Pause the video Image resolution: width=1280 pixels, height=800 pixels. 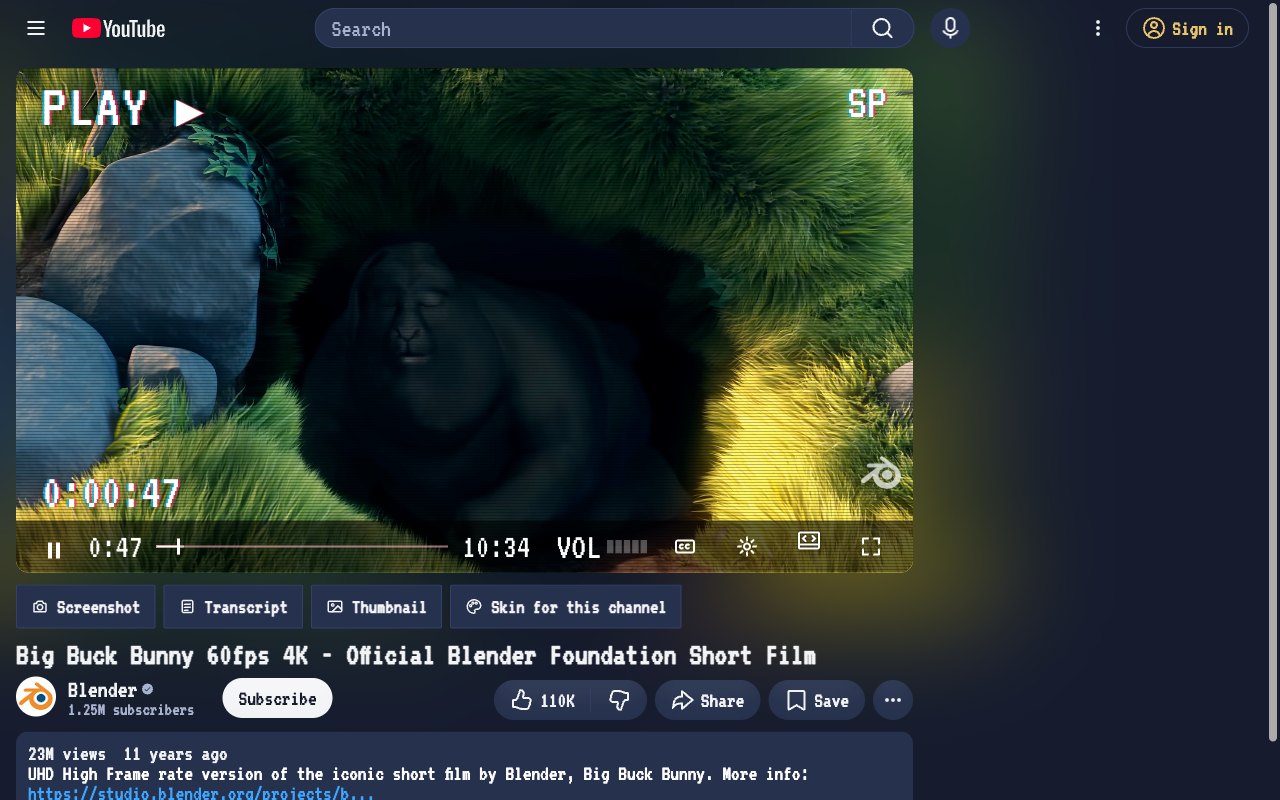(54, 549)
